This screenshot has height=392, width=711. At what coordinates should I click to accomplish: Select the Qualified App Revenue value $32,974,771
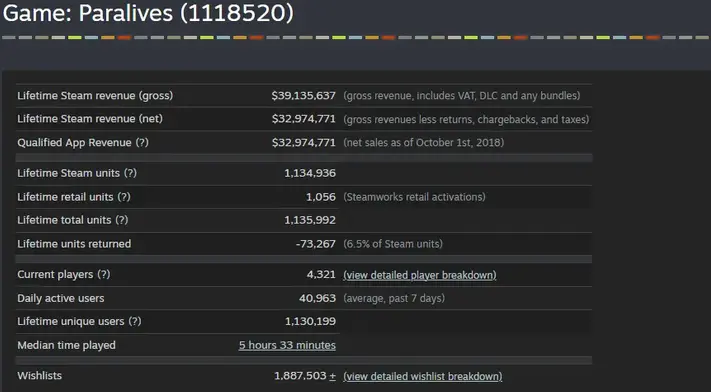point(303,142)
